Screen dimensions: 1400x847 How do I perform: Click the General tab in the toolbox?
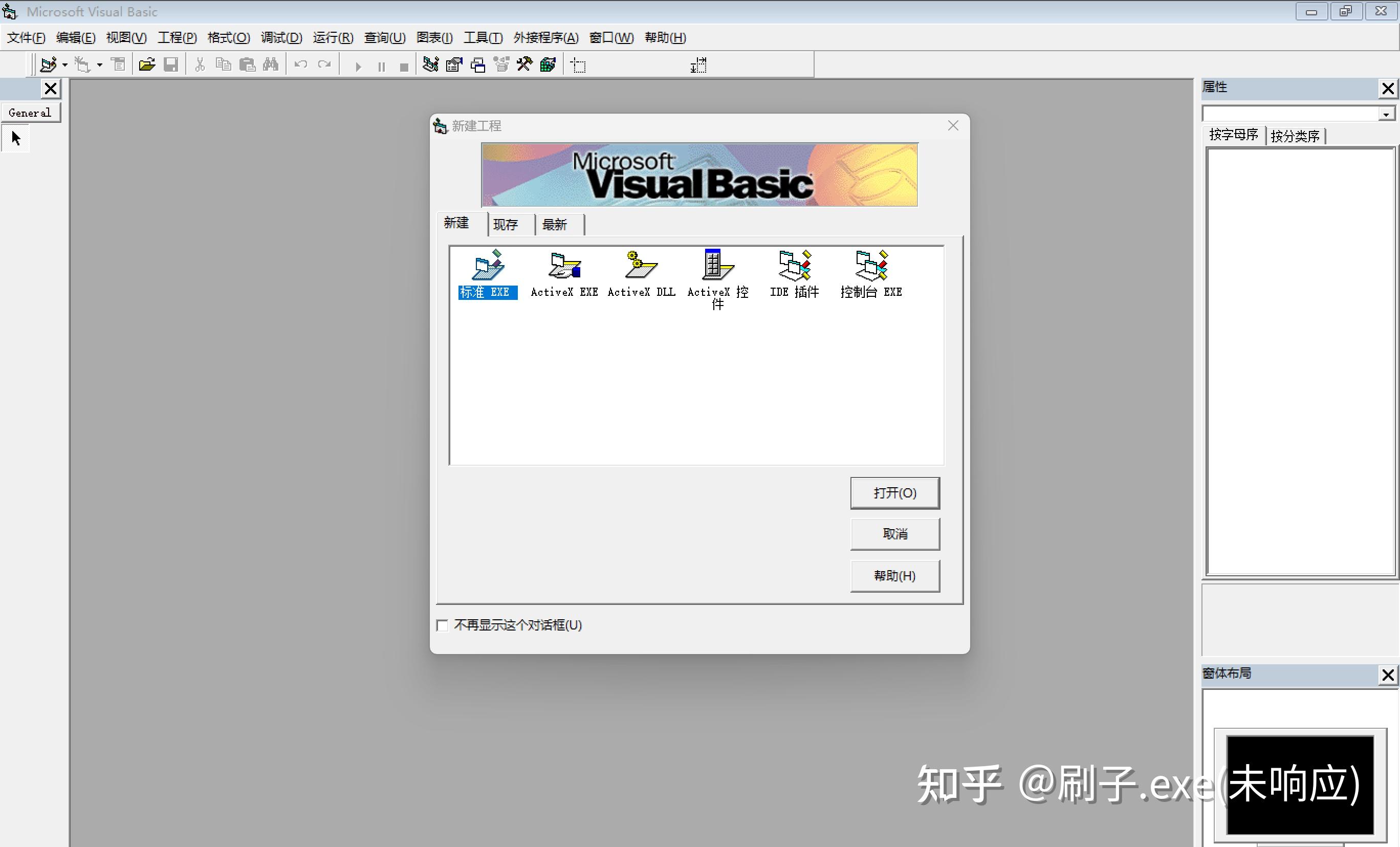[x=30, y=113]
